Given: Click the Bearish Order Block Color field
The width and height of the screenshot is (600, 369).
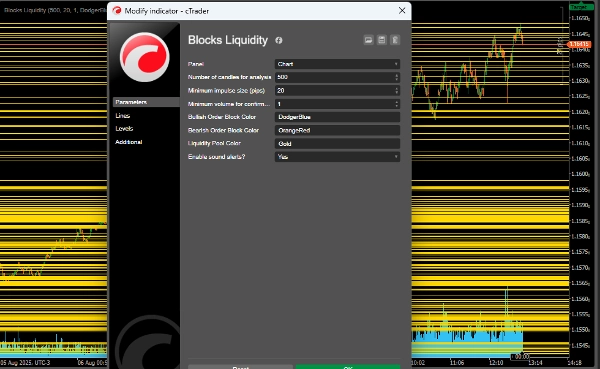Looking at the screenshot, I should (338, 131).
